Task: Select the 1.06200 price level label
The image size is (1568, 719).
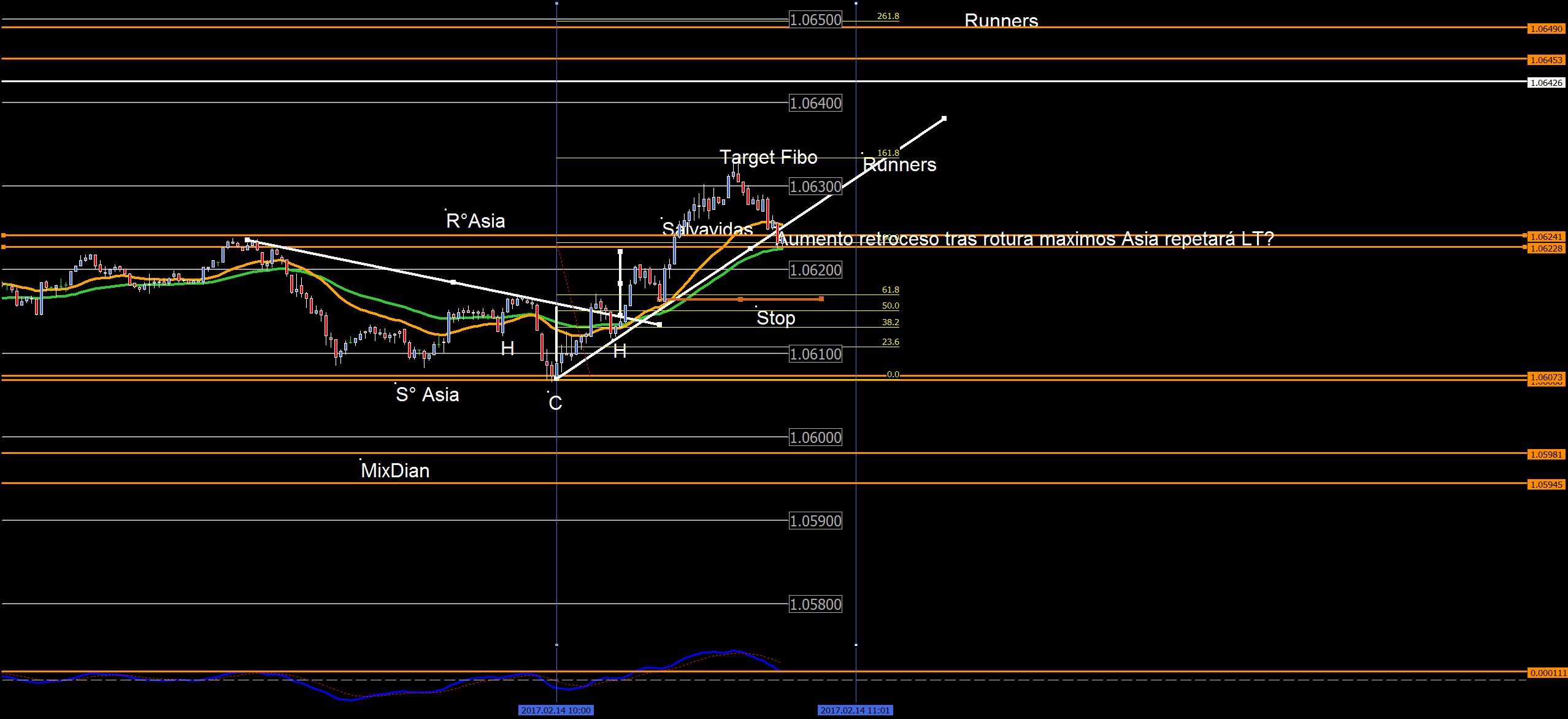Action: [815, 270]
